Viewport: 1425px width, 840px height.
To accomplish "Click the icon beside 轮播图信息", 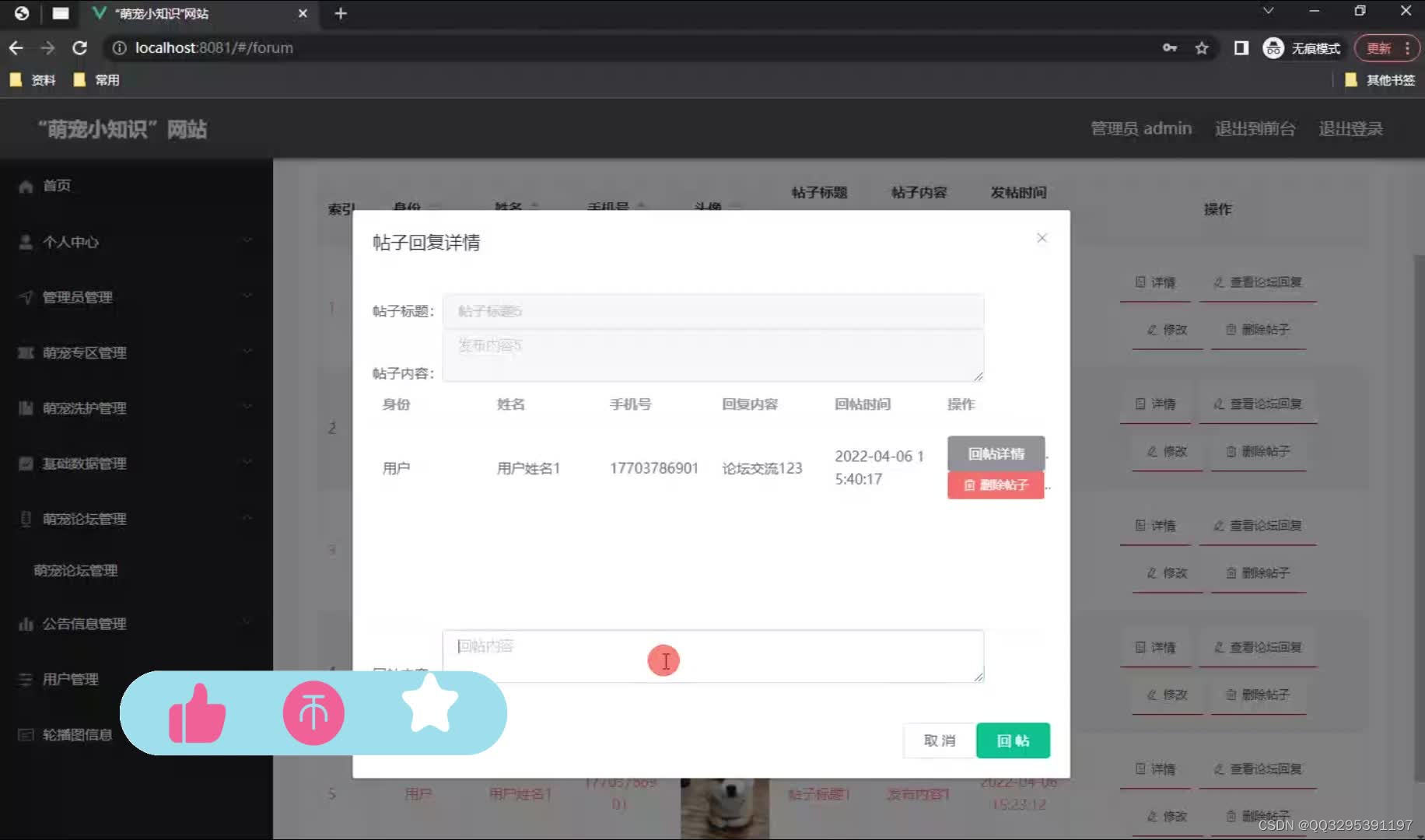I will 26,734.
